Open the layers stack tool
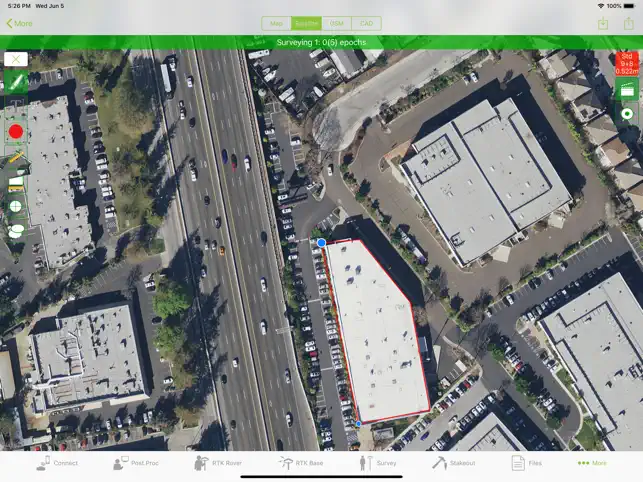The image size is (643, 482). click(x=16, y=183)
